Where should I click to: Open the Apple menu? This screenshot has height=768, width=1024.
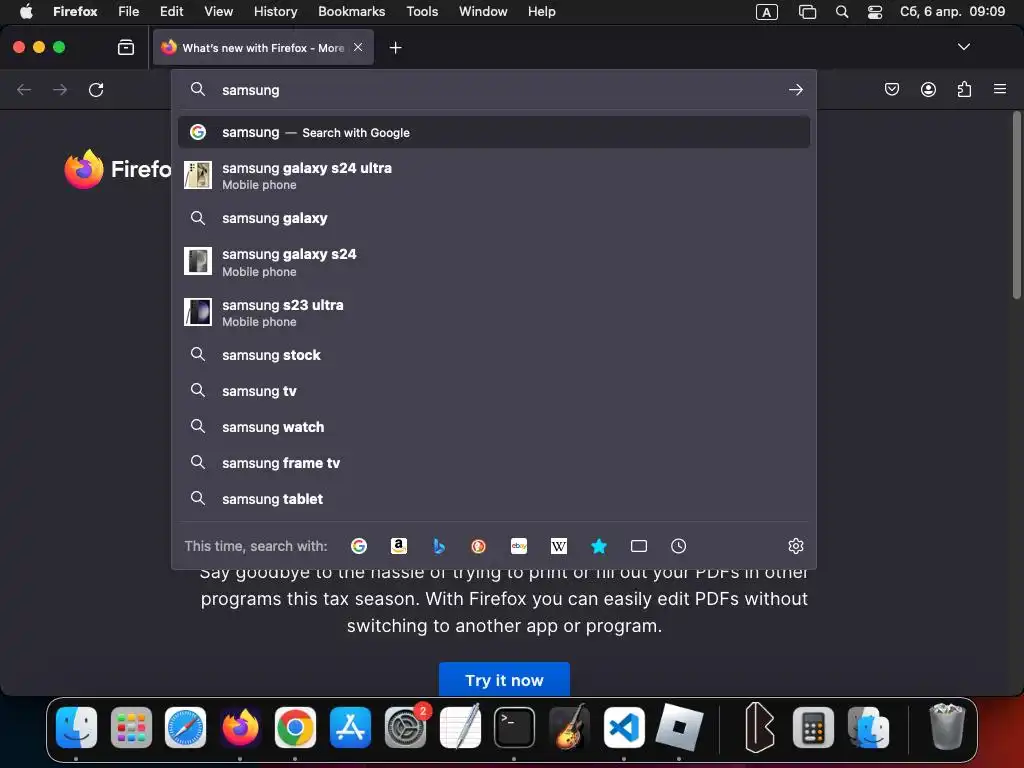tap(26, 11)
